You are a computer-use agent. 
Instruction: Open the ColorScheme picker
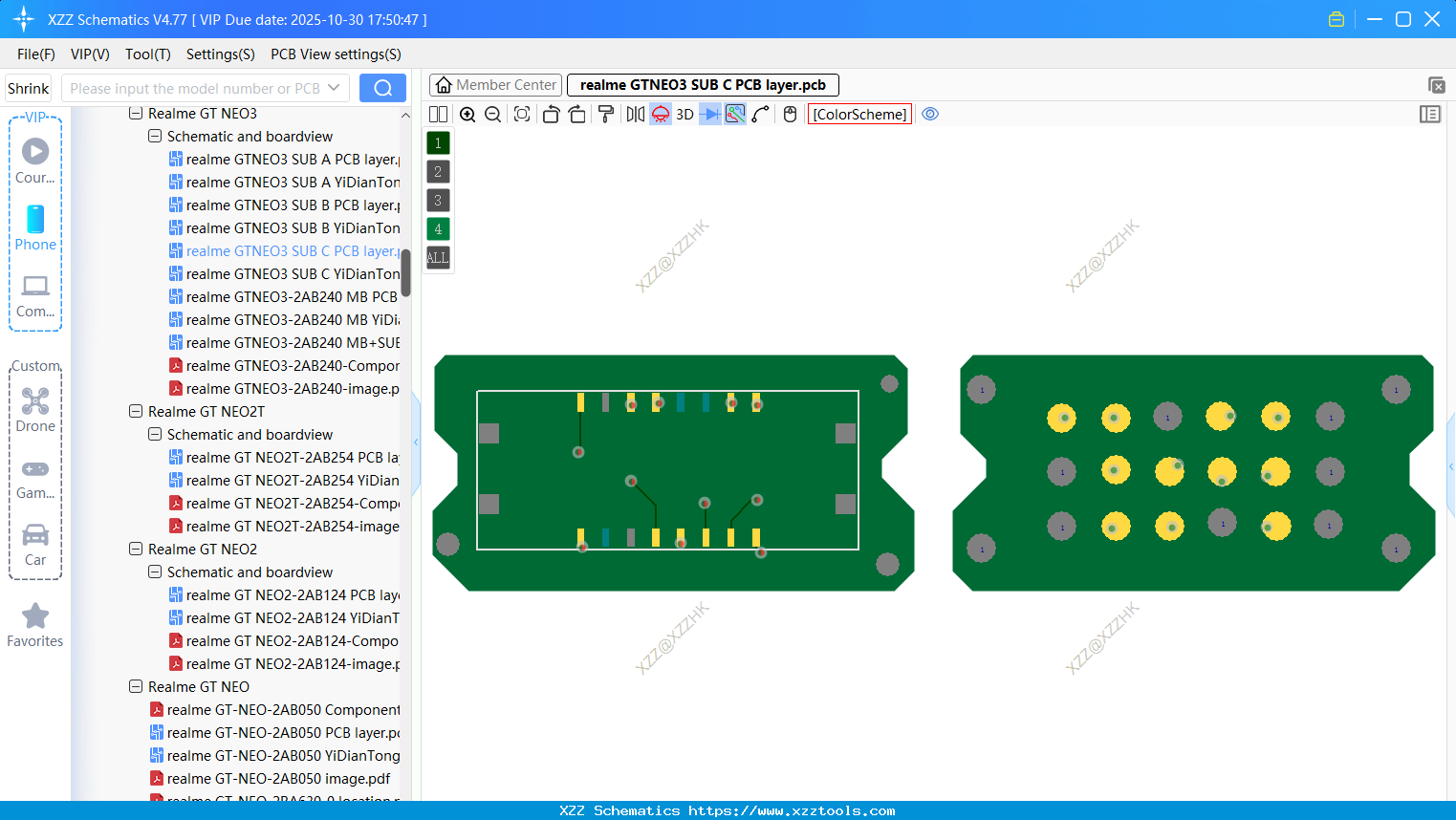coord(858,114)
